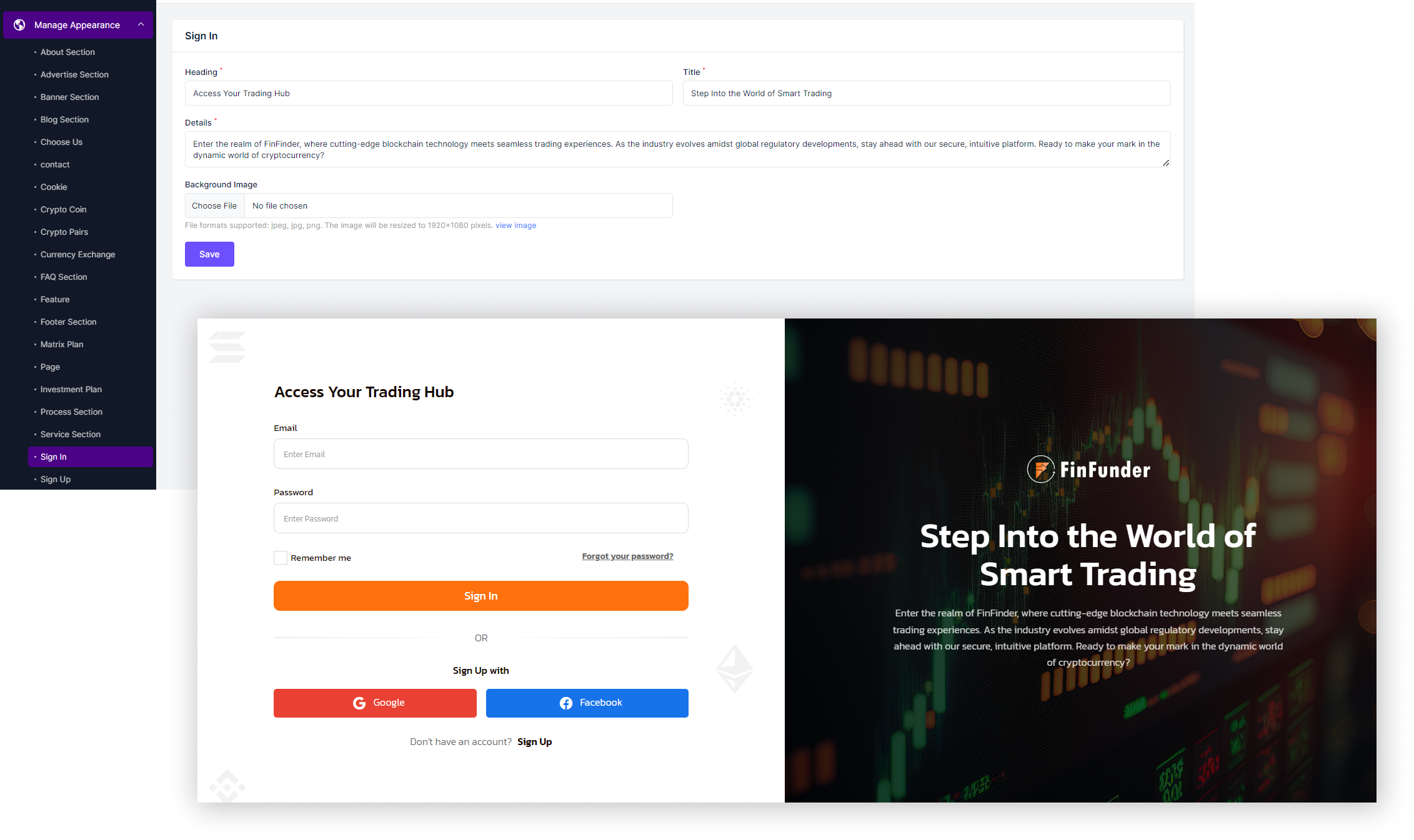
Task: Click the Facebook logo icon
Action: 566,703
